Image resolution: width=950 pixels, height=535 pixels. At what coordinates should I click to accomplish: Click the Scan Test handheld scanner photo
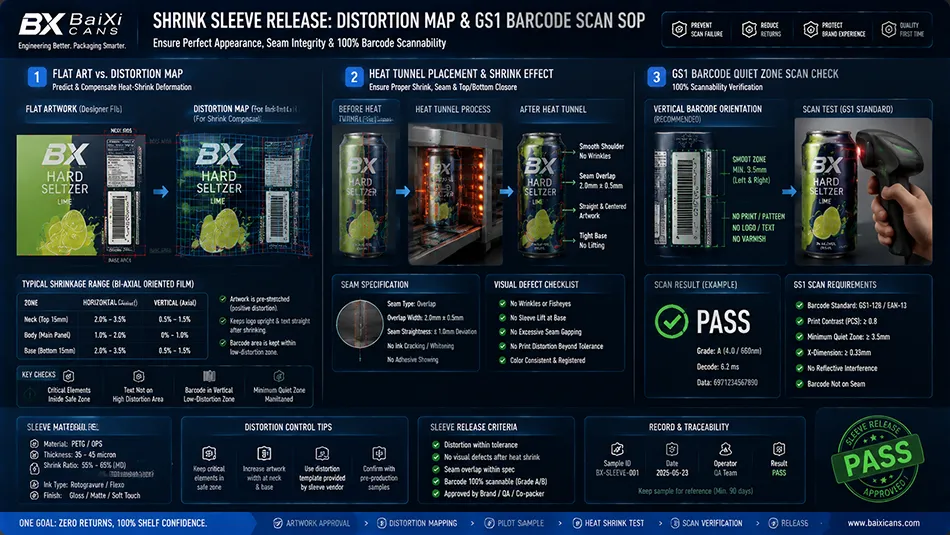863,191
